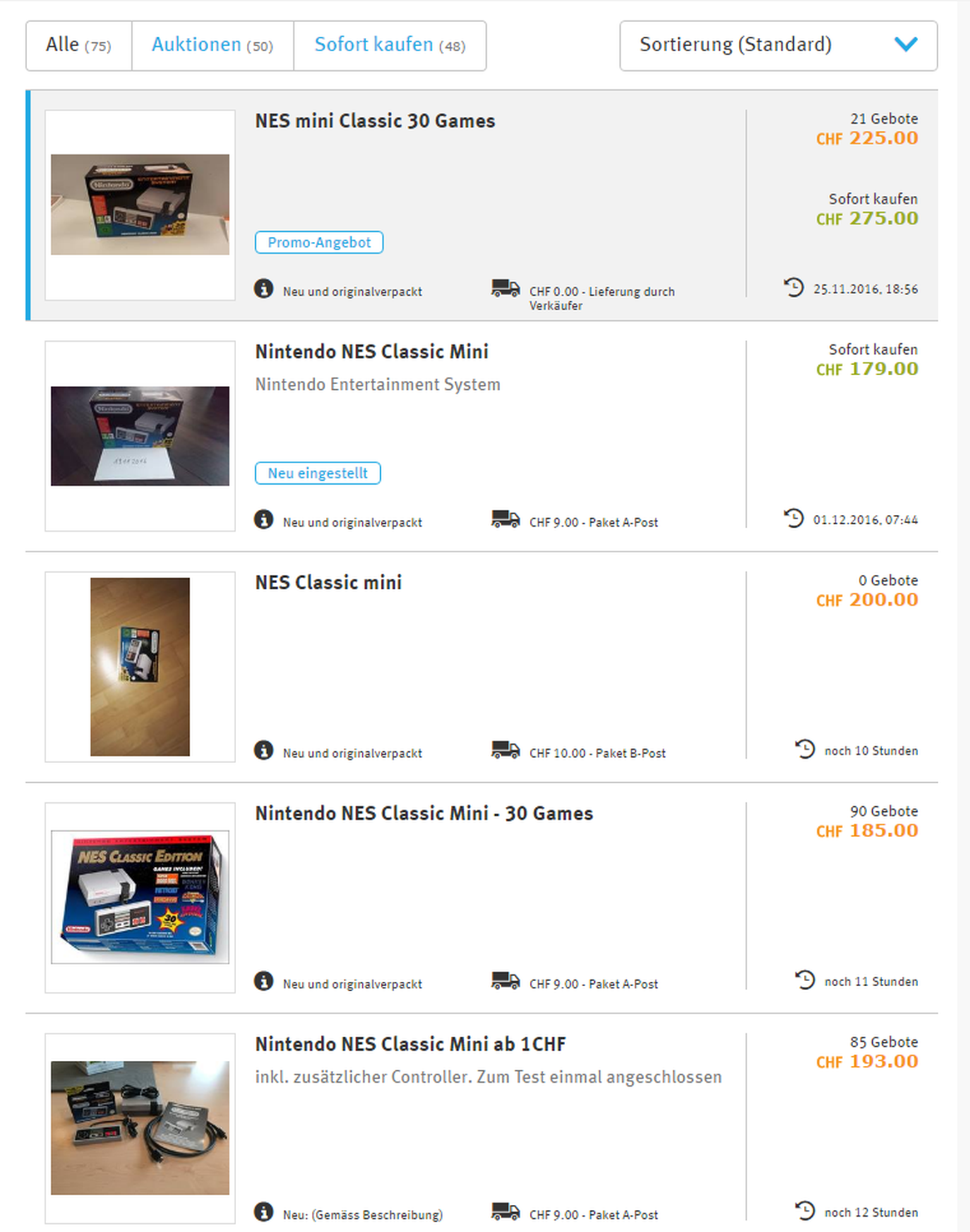Click the blue chevron in sorting box
The image size is (970, 1232).
click(x=906, y=44)
